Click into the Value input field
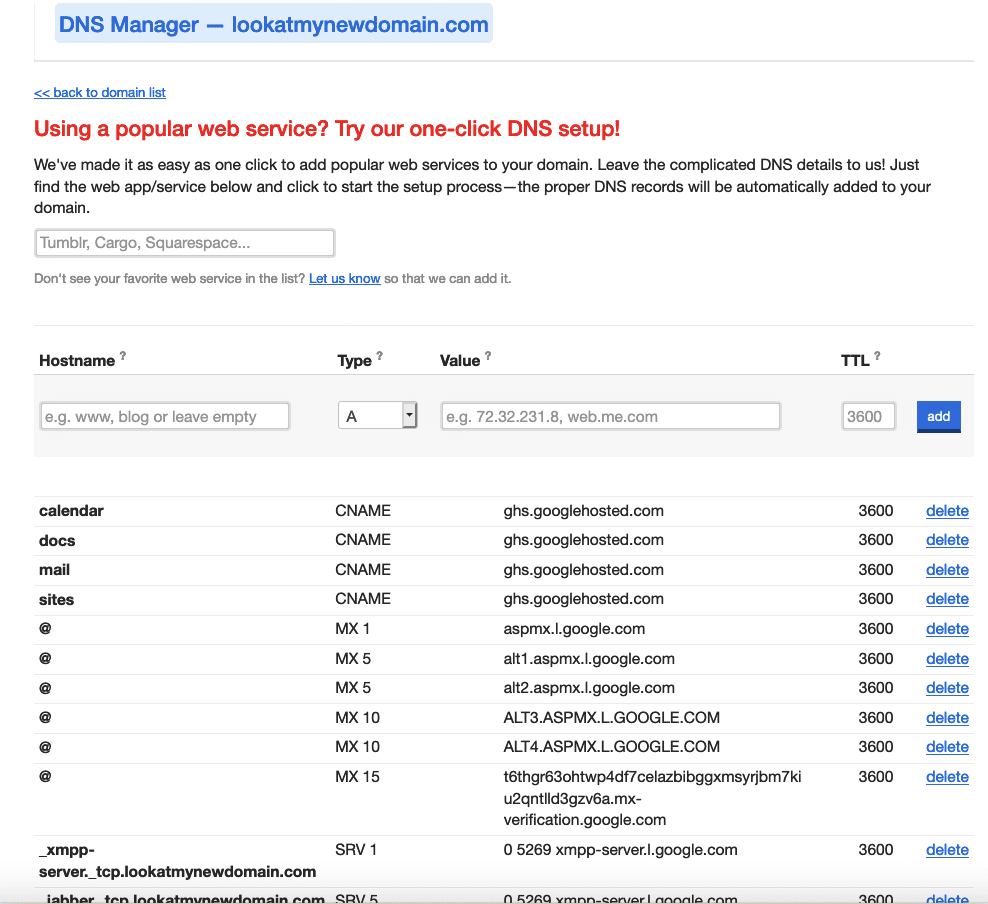 pyautogui.click(x=610, y=416)
